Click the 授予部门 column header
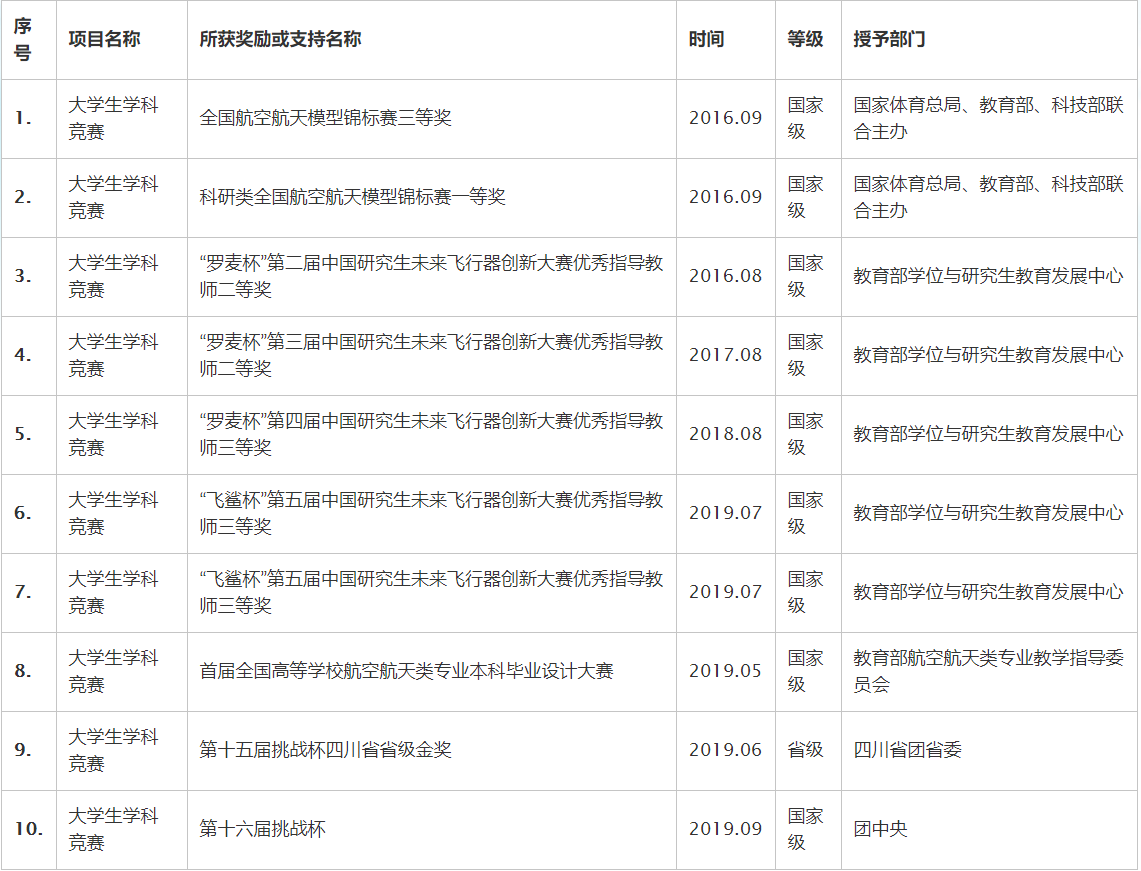 pos(989,40)
